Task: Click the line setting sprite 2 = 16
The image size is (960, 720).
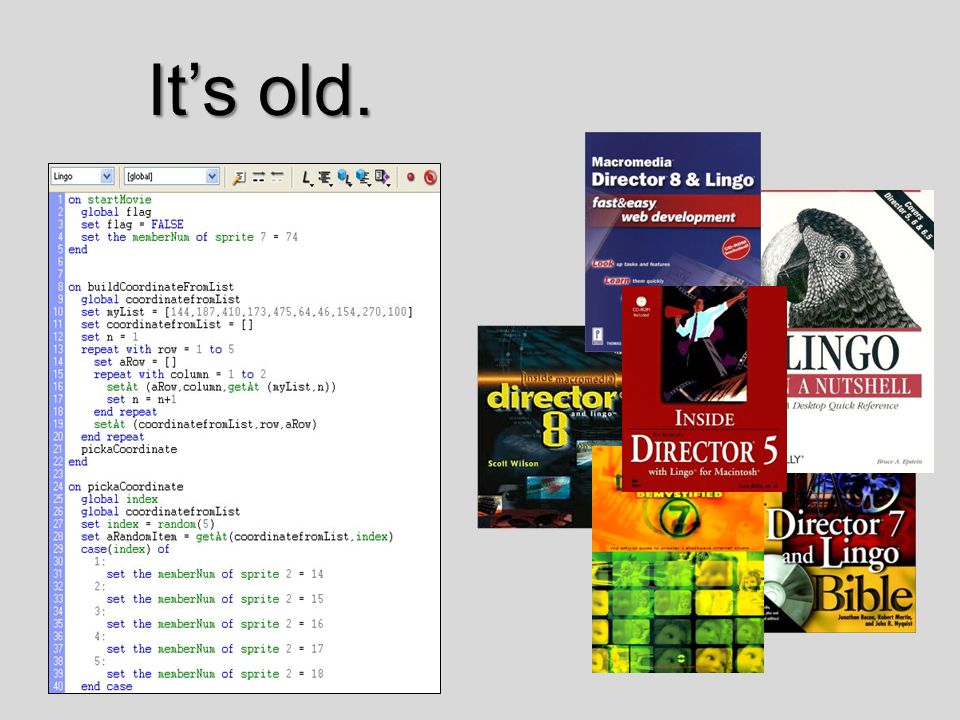Action: click(x=215, y=624)
